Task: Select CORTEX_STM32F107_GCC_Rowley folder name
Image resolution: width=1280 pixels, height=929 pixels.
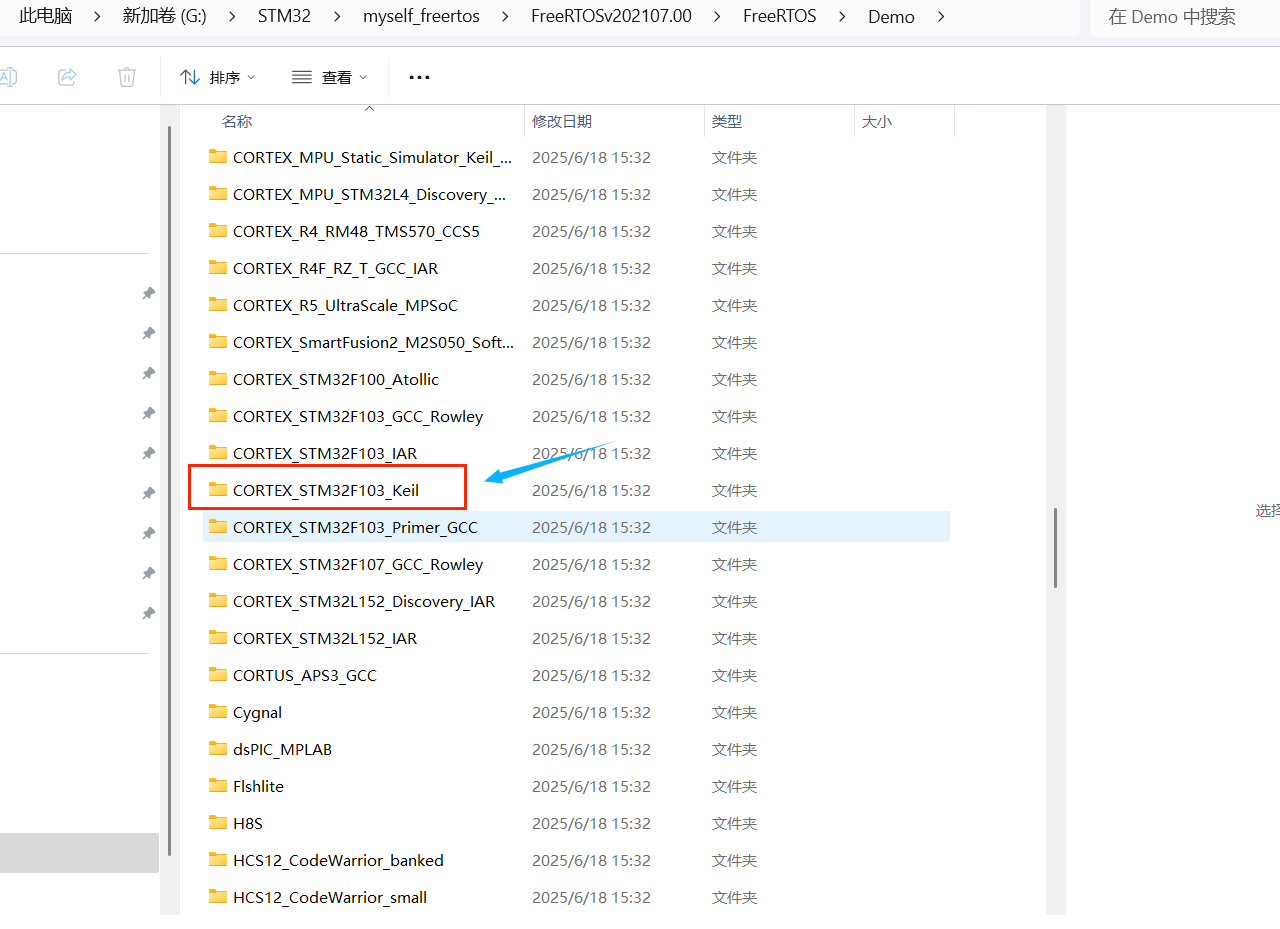Action: click(x=358, y=564)
